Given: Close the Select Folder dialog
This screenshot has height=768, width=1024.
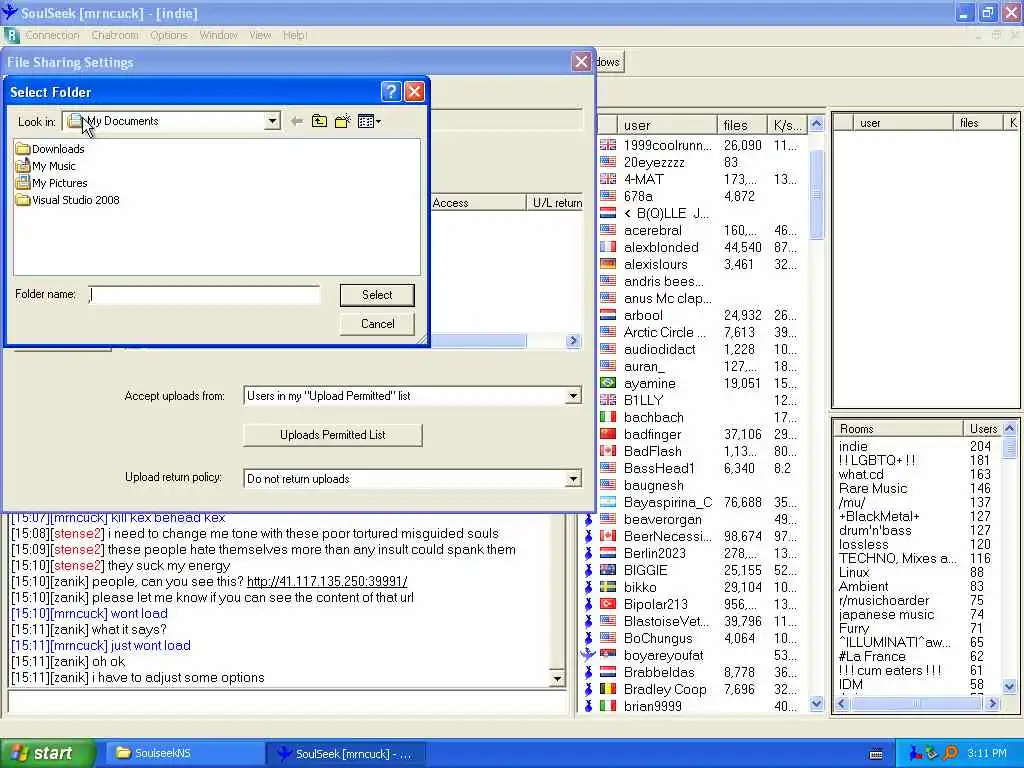Looking at the screenshot, I should point(415,91).
